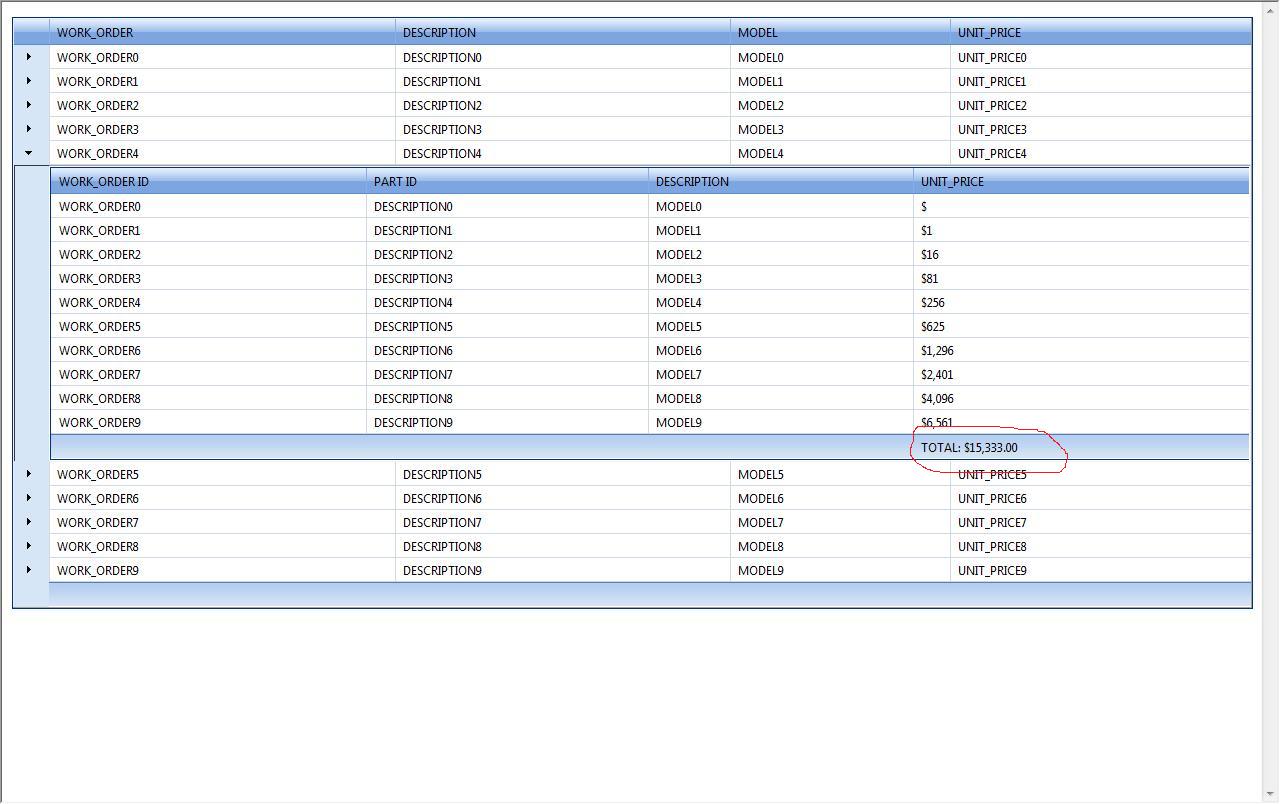Sort by the WORK_ORDER column header
This screenshot has height=804, width=1280.
pyautogui.click(x=222, y=32)
